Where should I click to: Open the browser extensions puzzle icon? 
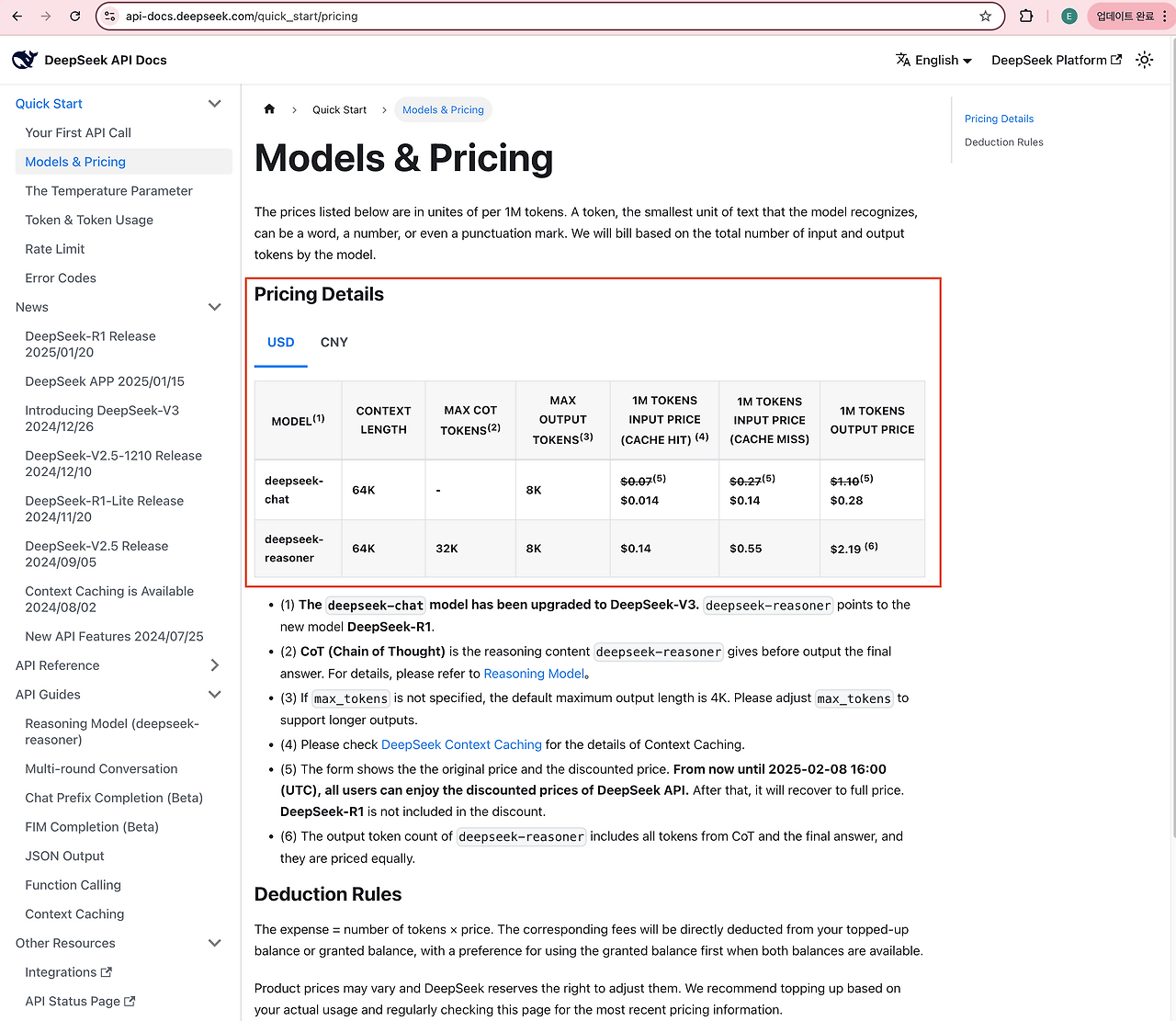click(1026, 17)
